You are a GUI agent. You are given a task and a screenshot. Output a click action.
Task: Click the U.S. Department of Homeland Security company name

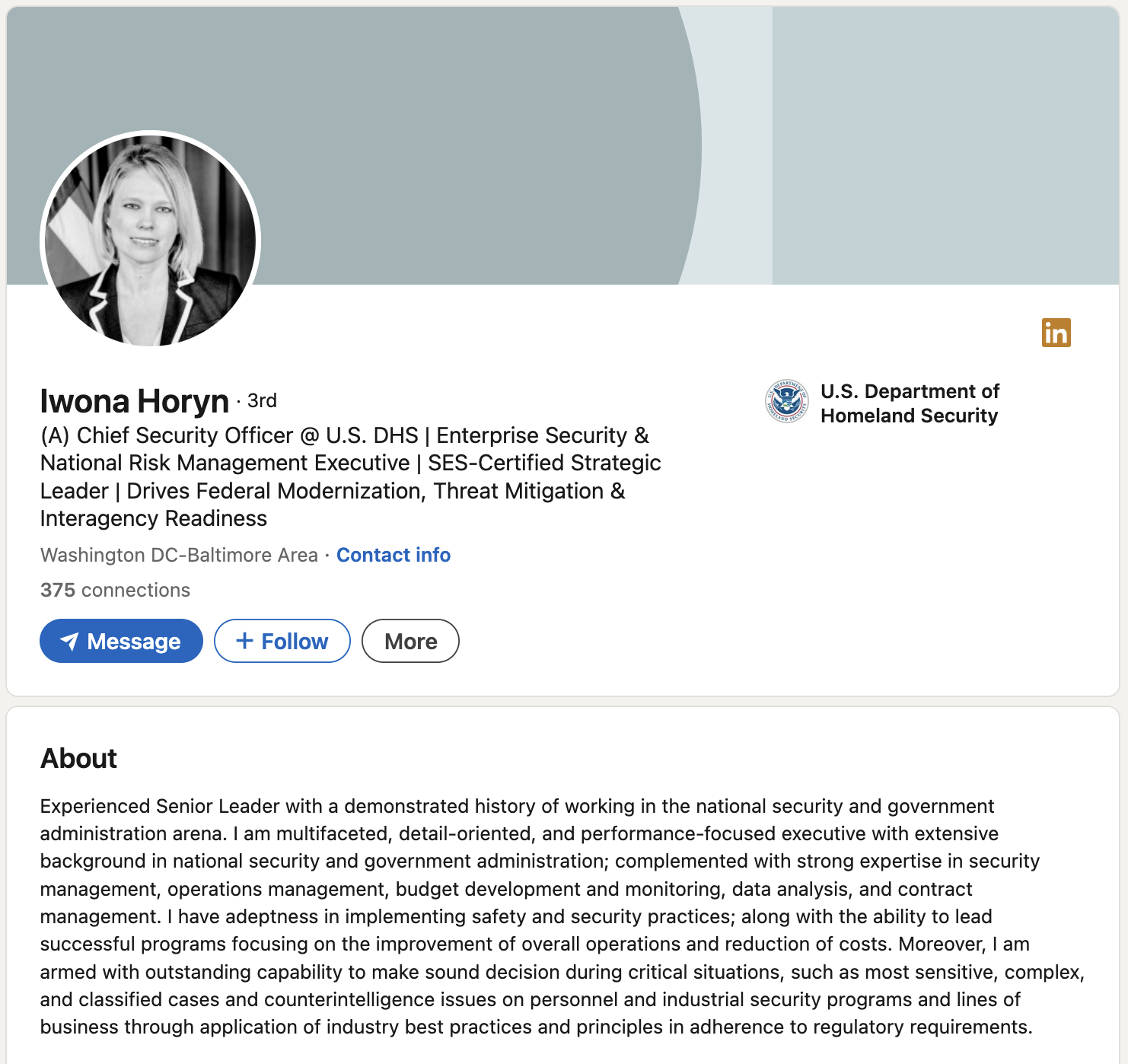[x=910, y=403]
